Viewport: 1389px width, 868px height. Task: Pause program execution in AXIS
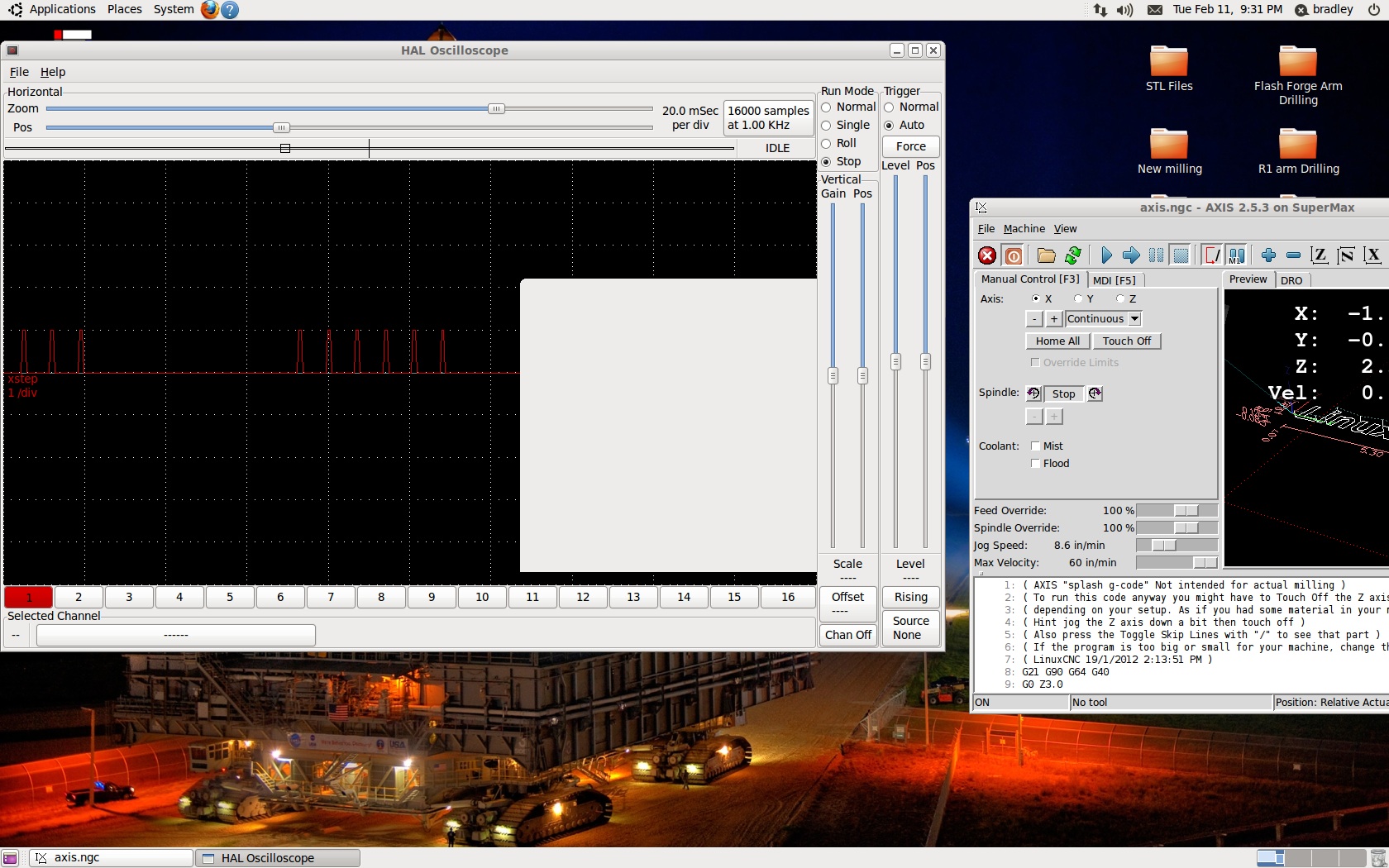tap(1156, 255)
